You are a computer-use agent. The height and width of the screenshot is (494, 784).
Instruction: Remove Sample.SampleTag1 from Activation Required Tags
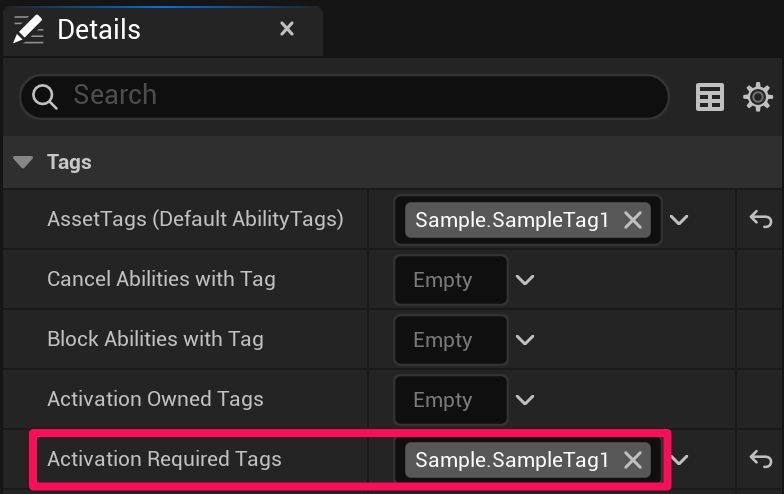pyautogui.click(x=633, y=460)
